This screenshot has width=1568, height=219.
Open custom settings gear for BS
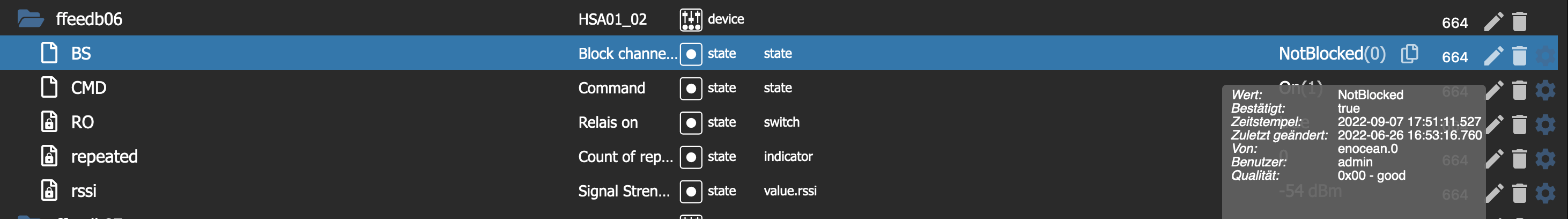[1545, 56]
